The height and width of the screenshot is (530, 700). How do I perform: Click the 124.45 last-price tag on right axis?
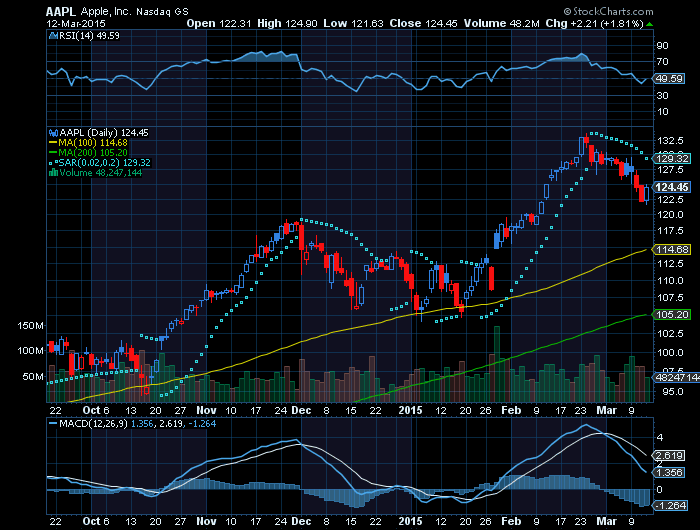[x=672, y=187]
